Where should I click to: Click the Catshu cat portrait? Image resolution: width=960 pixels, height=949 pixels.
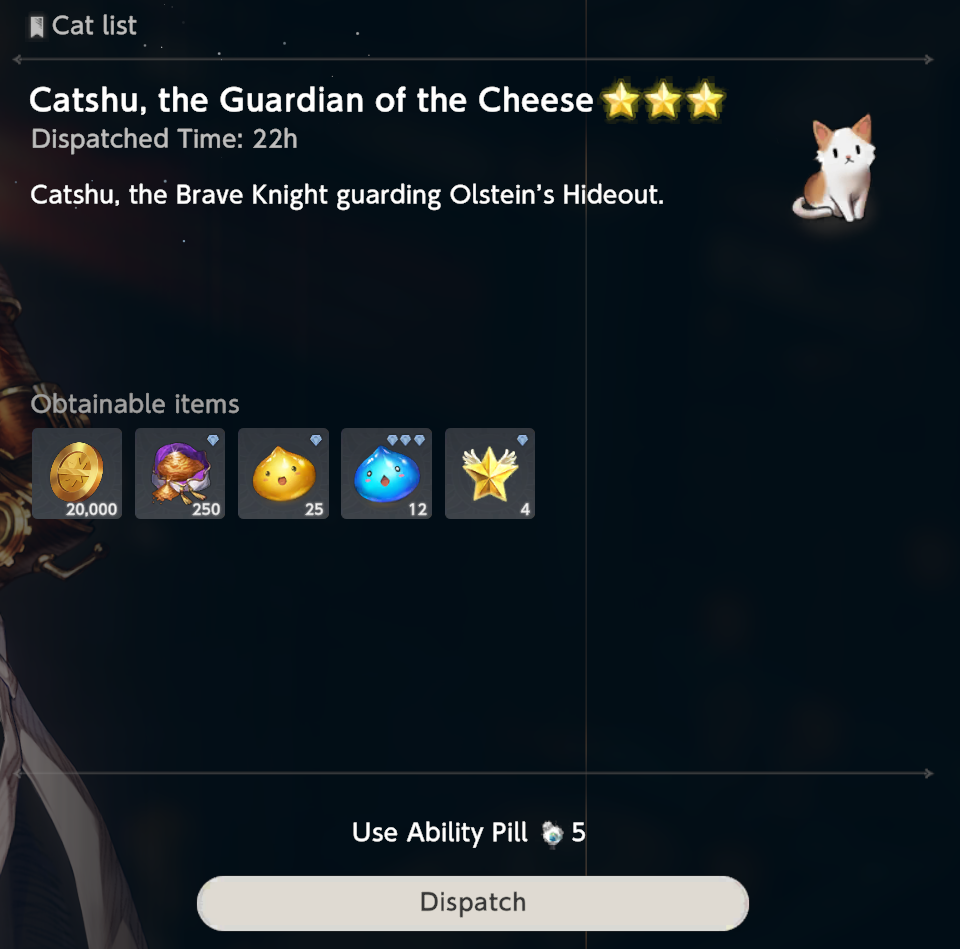pos(834,168)
